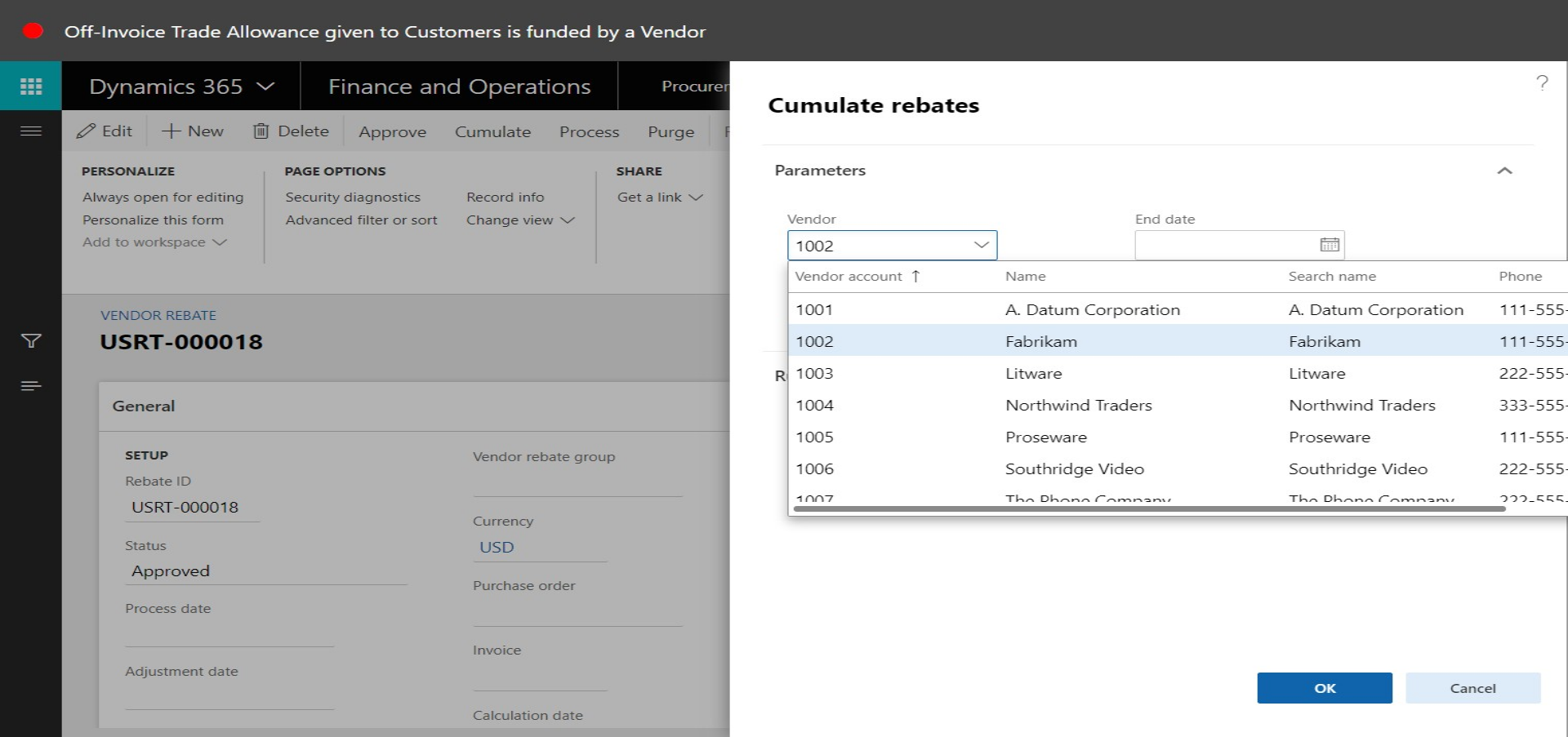Open the filter funnel icon in sidebar

pos(30,341)
